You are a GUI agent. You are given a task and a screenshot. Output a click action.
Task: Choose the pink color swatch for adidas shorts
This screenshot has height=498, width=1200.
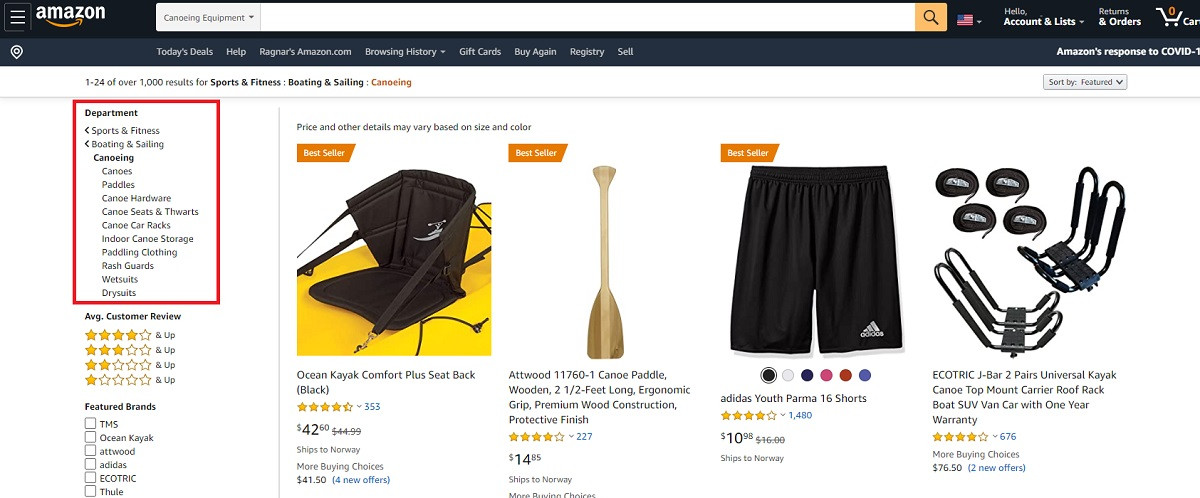point(826,375)
